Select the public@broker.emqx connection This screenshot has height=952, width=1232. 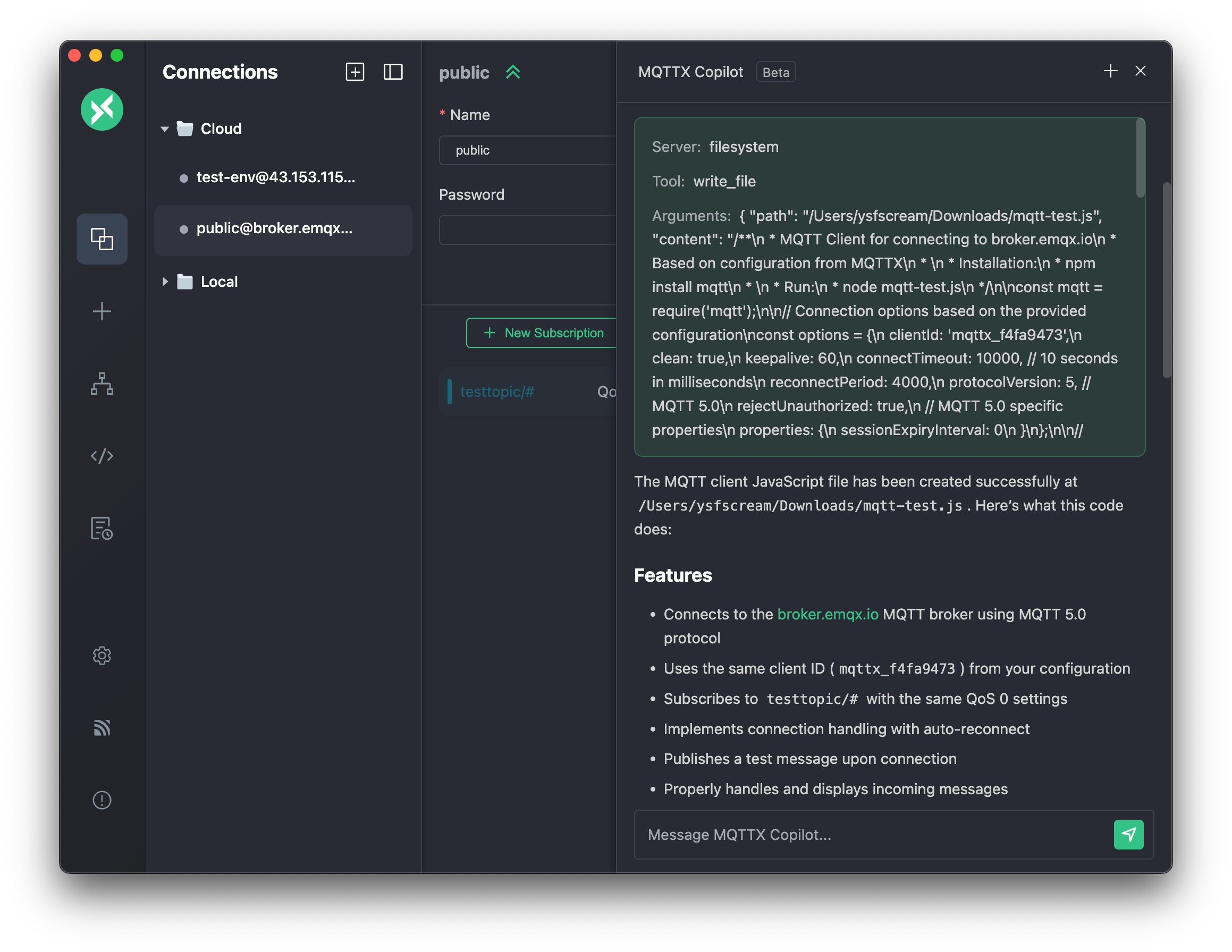coord(274,228)
